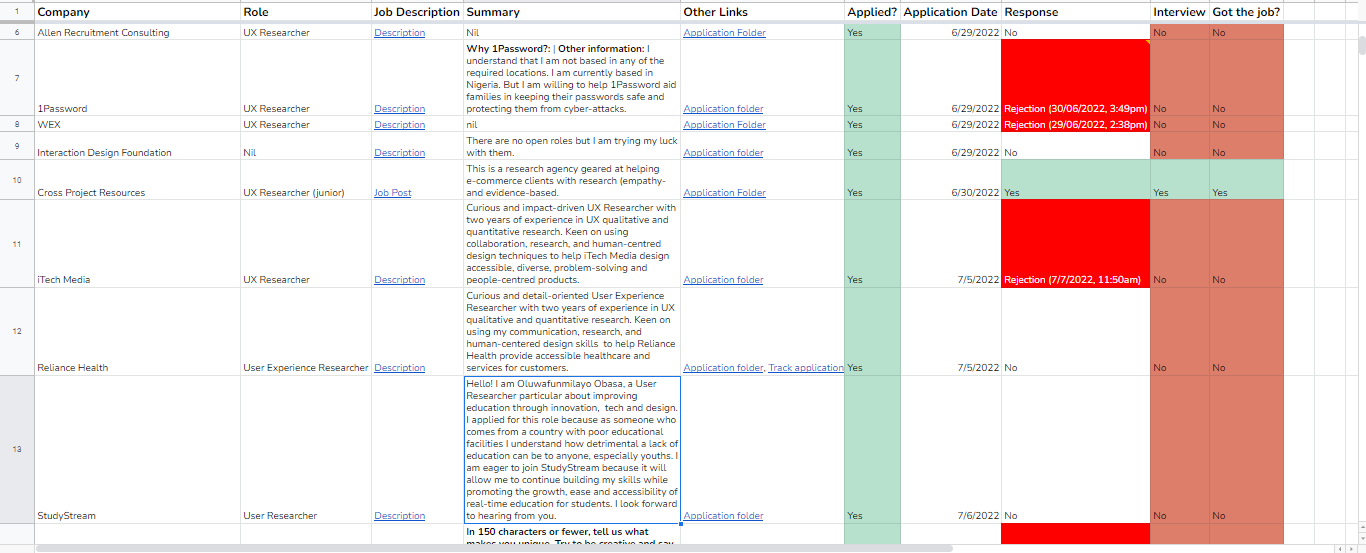Open the iTech Media Application folder link
This screenshot has height=553, width=1366.
723,280
